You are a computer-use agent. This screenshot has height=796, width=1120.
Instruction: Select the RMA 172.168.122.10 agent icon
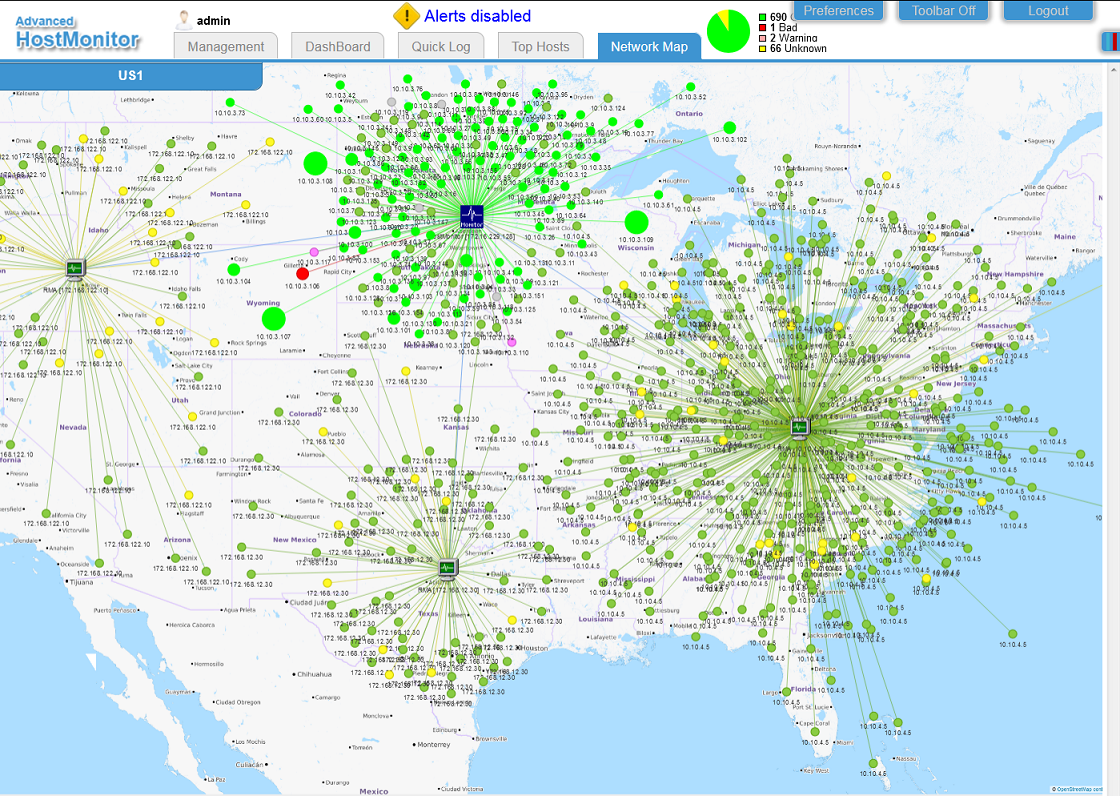(75, 269)
